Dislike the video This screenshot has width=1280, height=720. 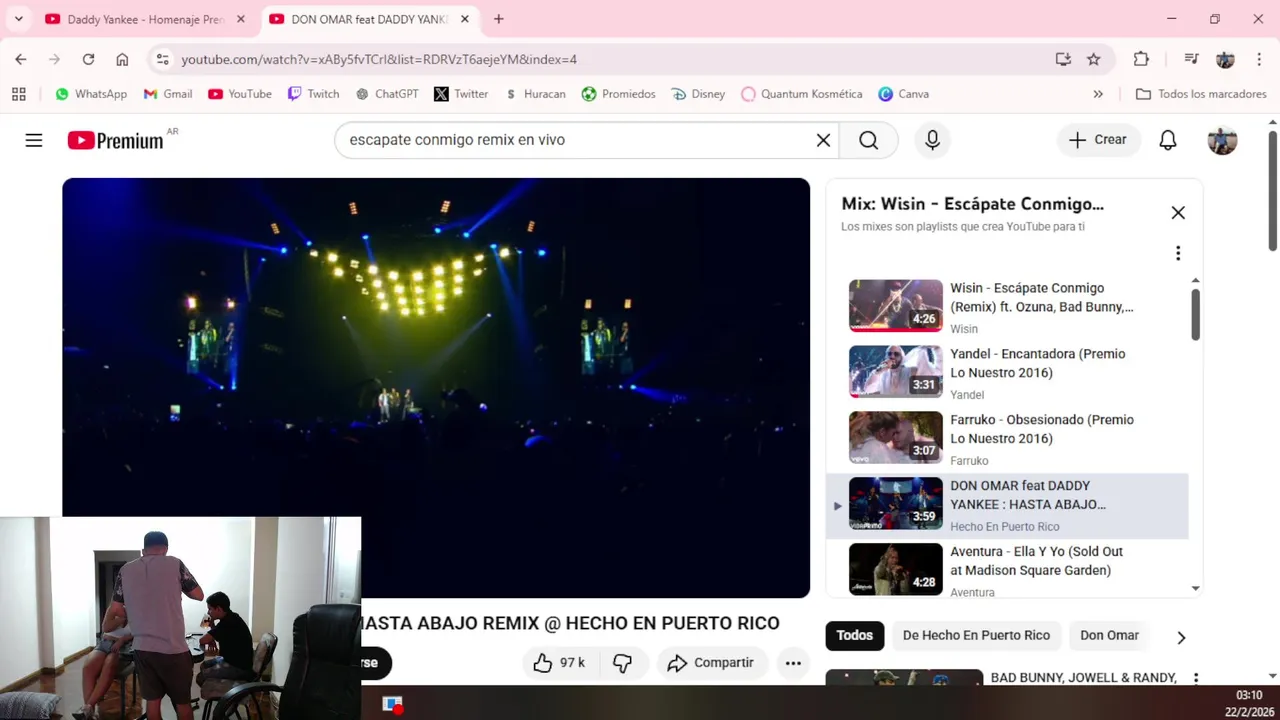tap(622, 663)
